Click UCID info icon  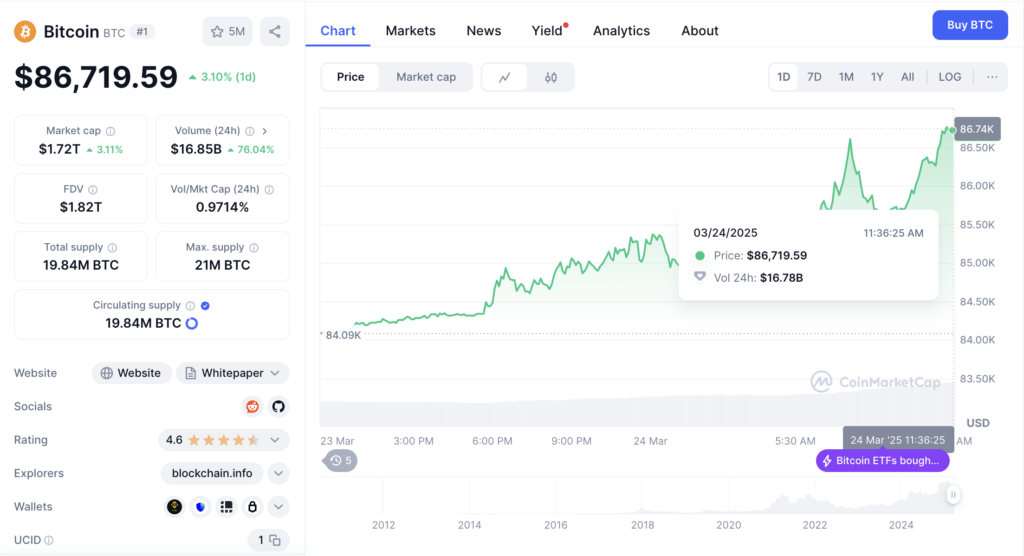coord(49,540)
